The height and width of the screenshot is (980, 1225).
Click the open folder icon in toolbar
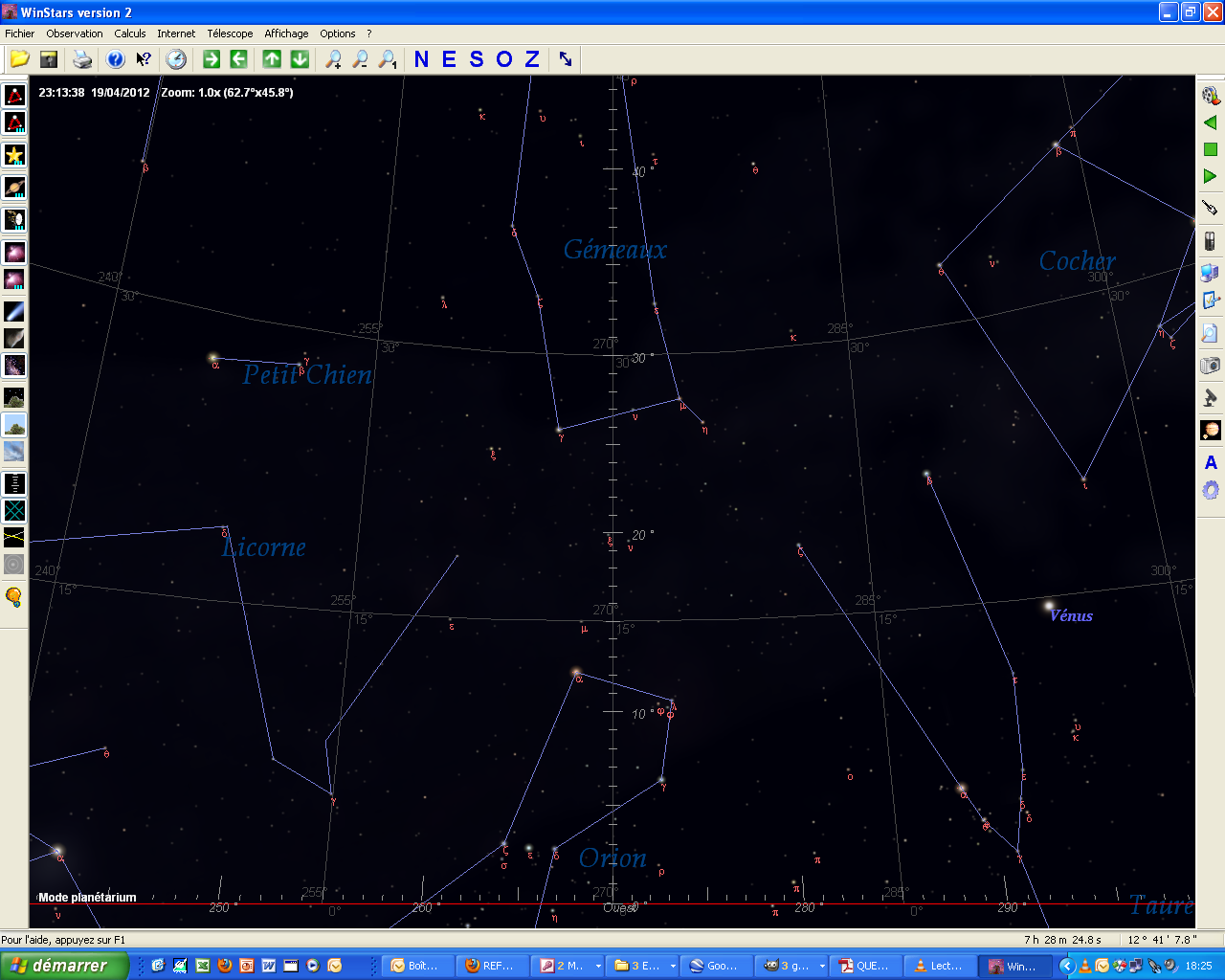point(19,59)
